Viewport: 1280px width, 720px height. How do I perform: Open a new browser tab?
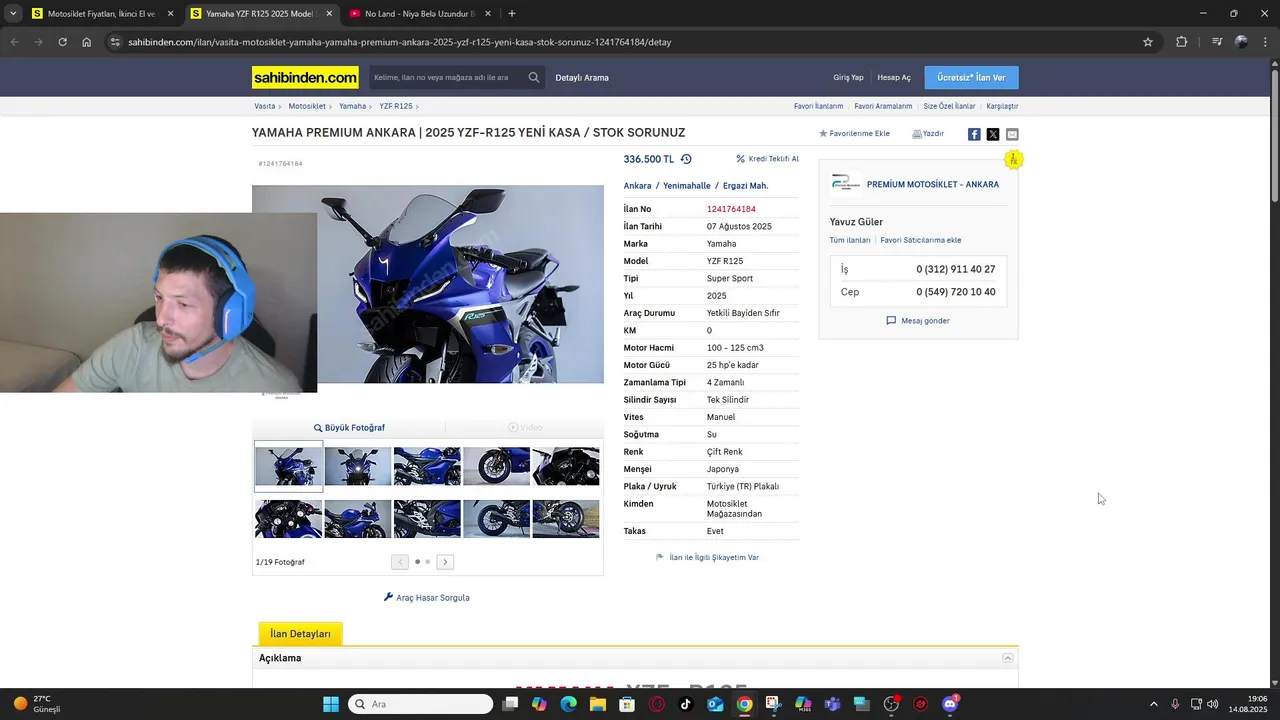click(511, 14)
